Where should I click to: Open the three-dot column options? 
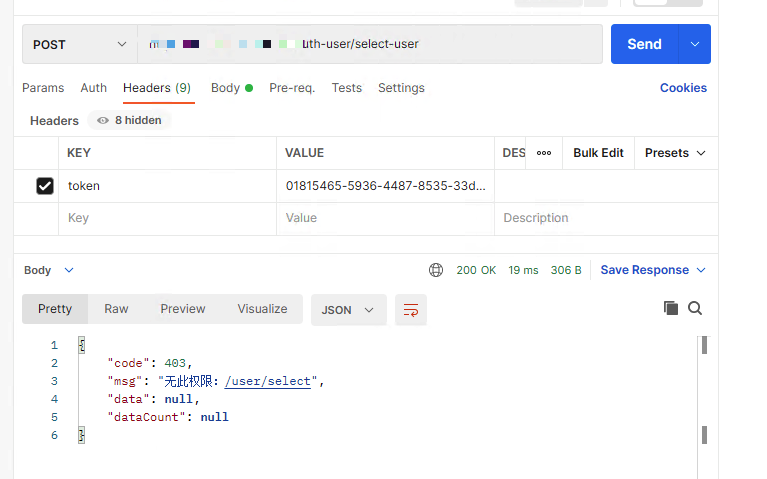tap(544, 153)
